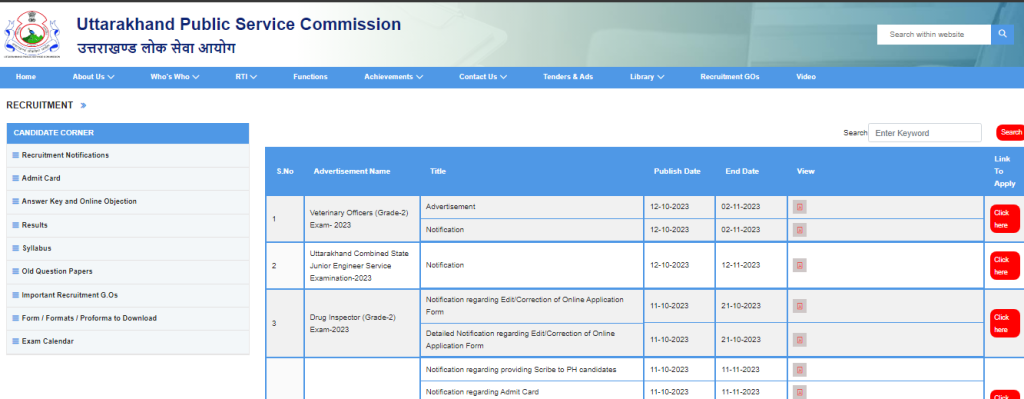
Task: Expand the Who's Who dropdown menu
Action: [x=175, y=77]
